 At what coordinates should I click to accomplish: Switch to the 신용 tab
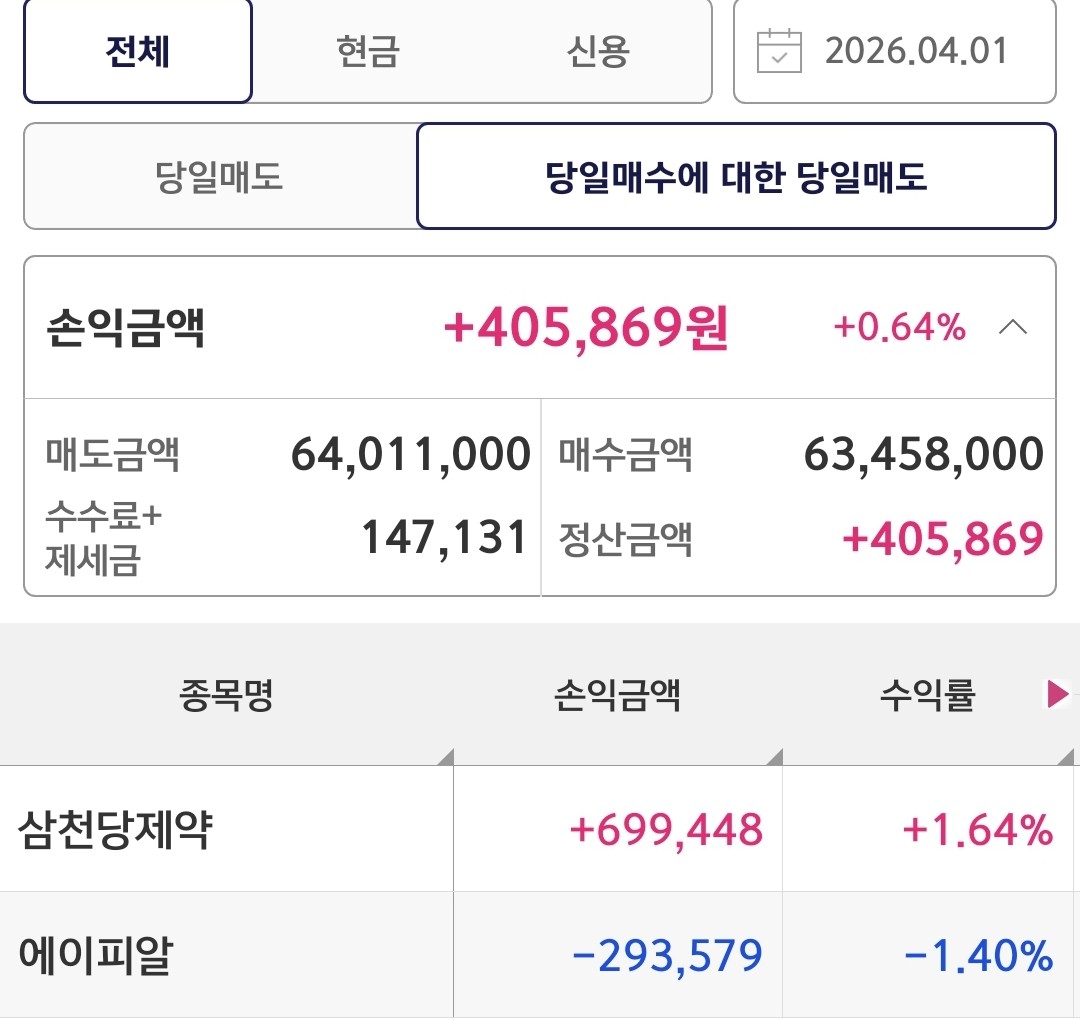598,51
